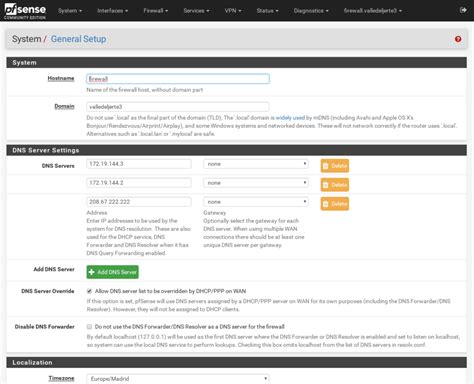
Task: Click the Domain label
Action: (64, 106)
